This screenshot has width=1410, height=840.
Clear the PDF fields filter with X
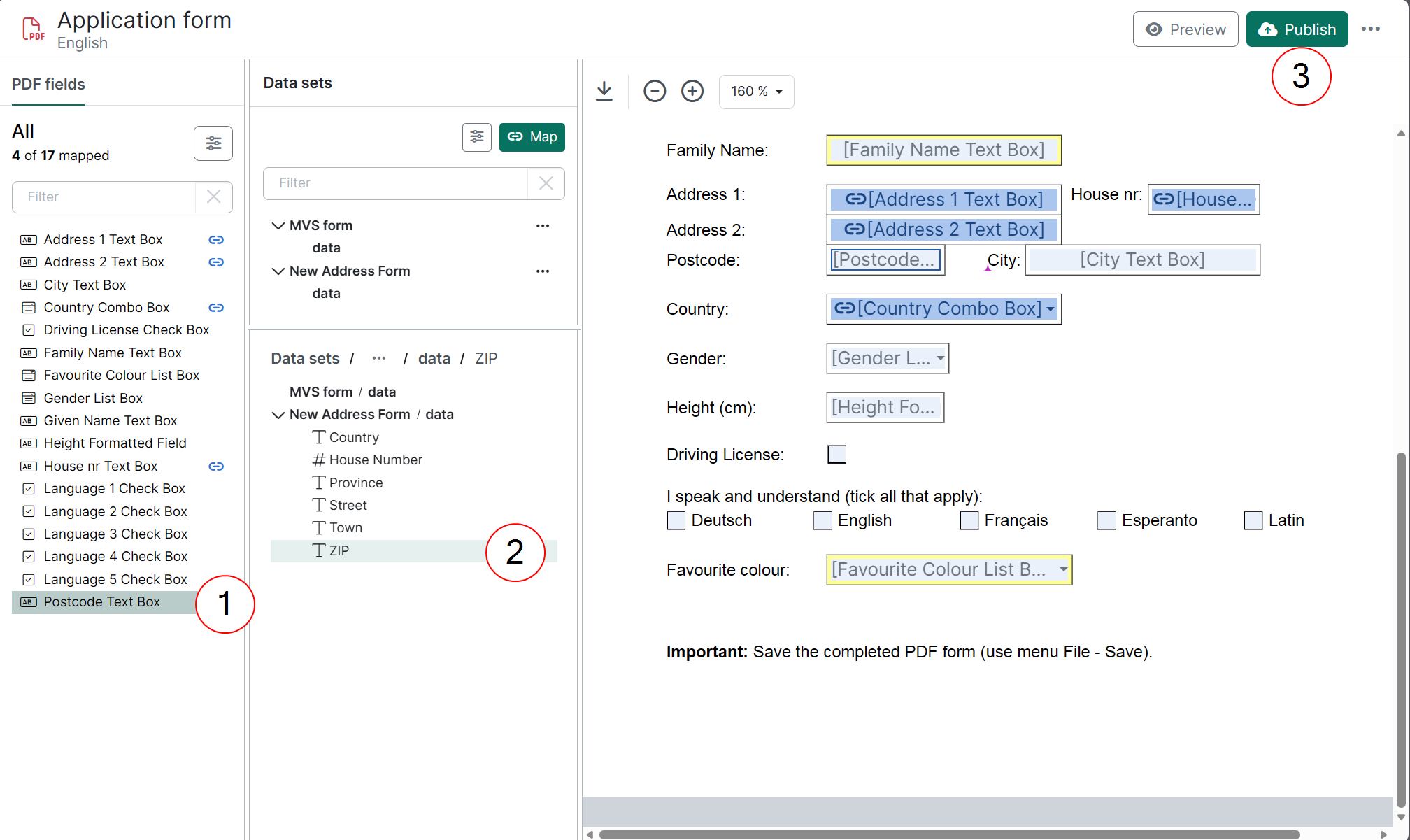214,197
